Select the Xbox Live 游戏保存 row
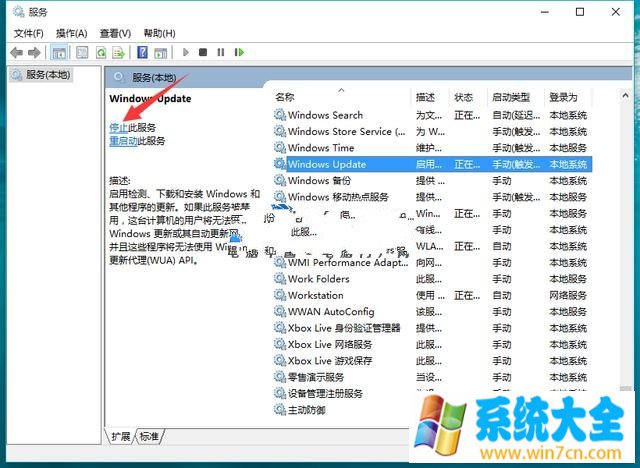 pyautogui.click(x=432, y=361)
